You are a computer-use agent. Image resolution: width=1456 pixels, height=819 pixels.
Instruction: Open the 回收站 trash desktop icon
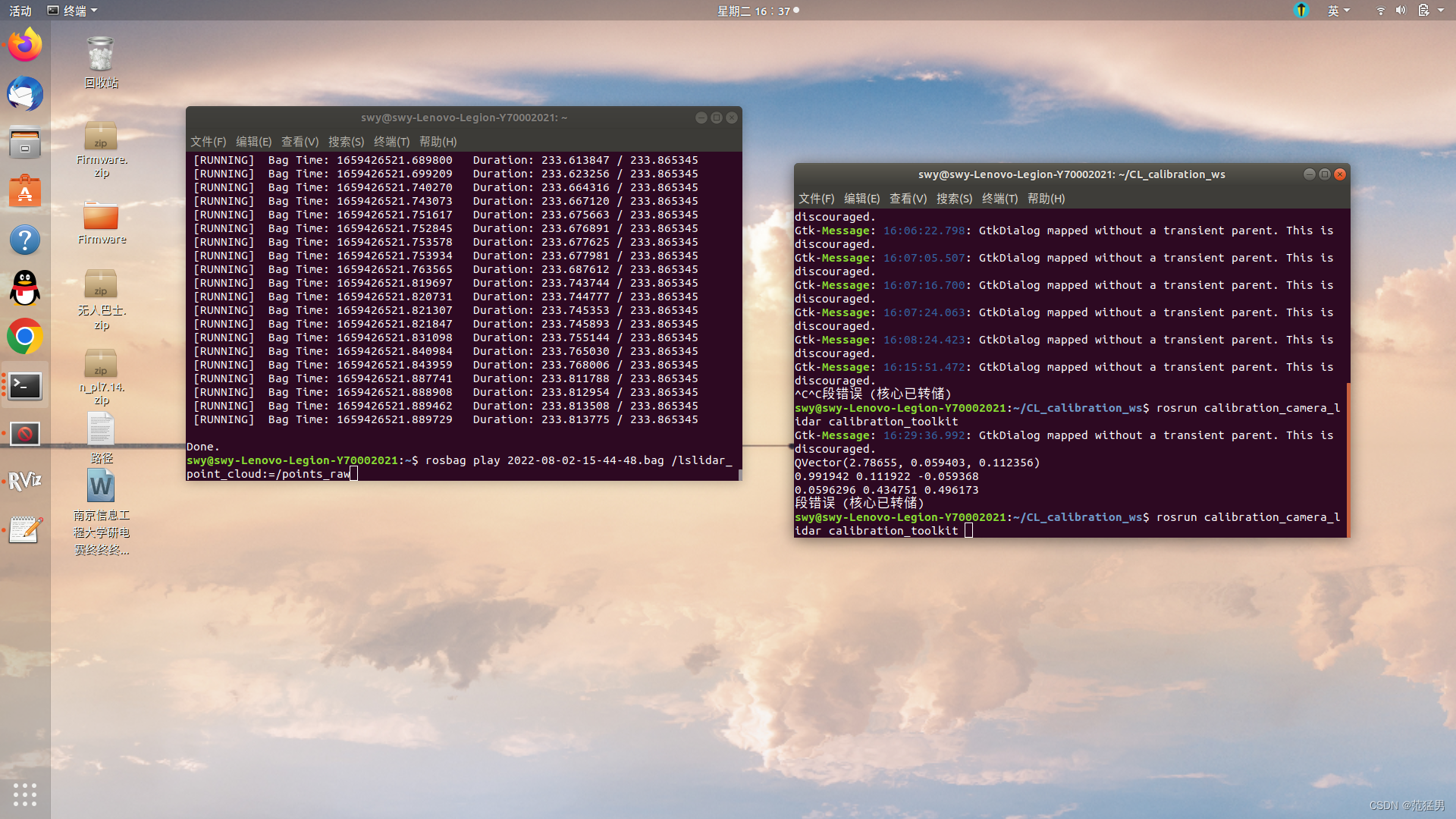click(x=101, y=62)
